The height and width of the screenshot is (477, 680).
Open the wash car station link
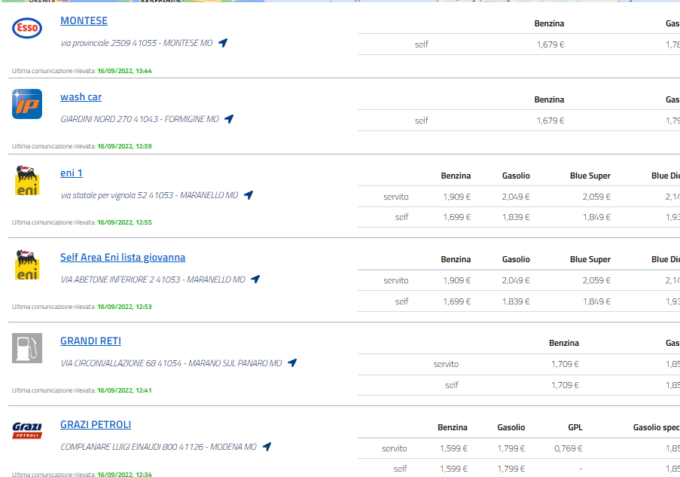[x=81, y=97]
